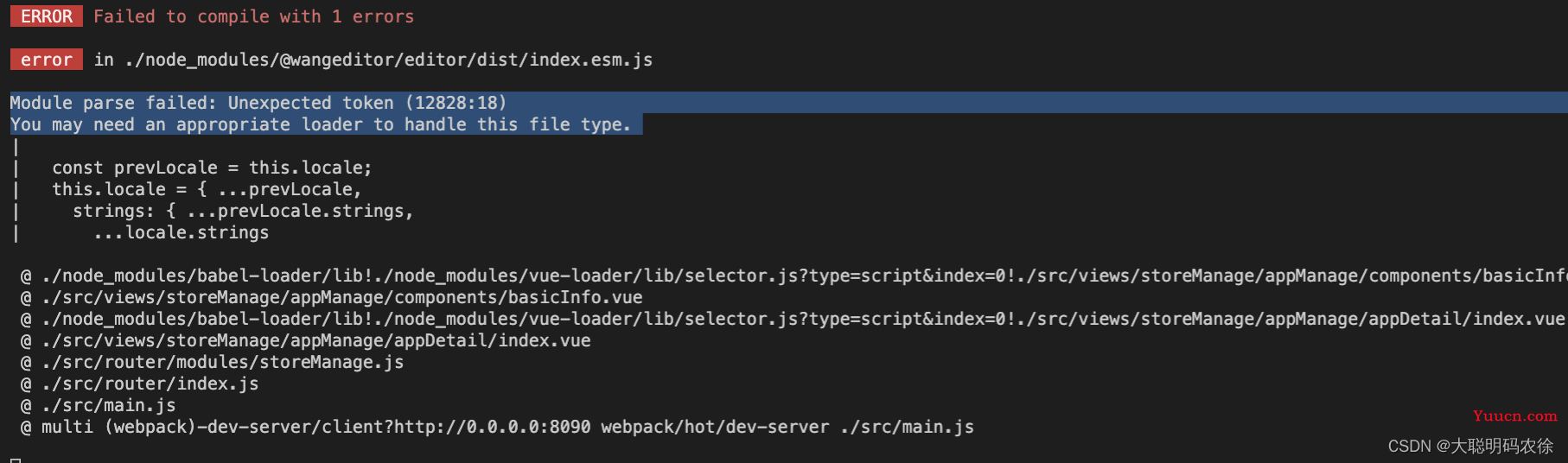Click the highlighted 'Module parse failed' line
The width and height of the screenshot is (1568, 463).
pyautogui.click(x=258, y=103)
